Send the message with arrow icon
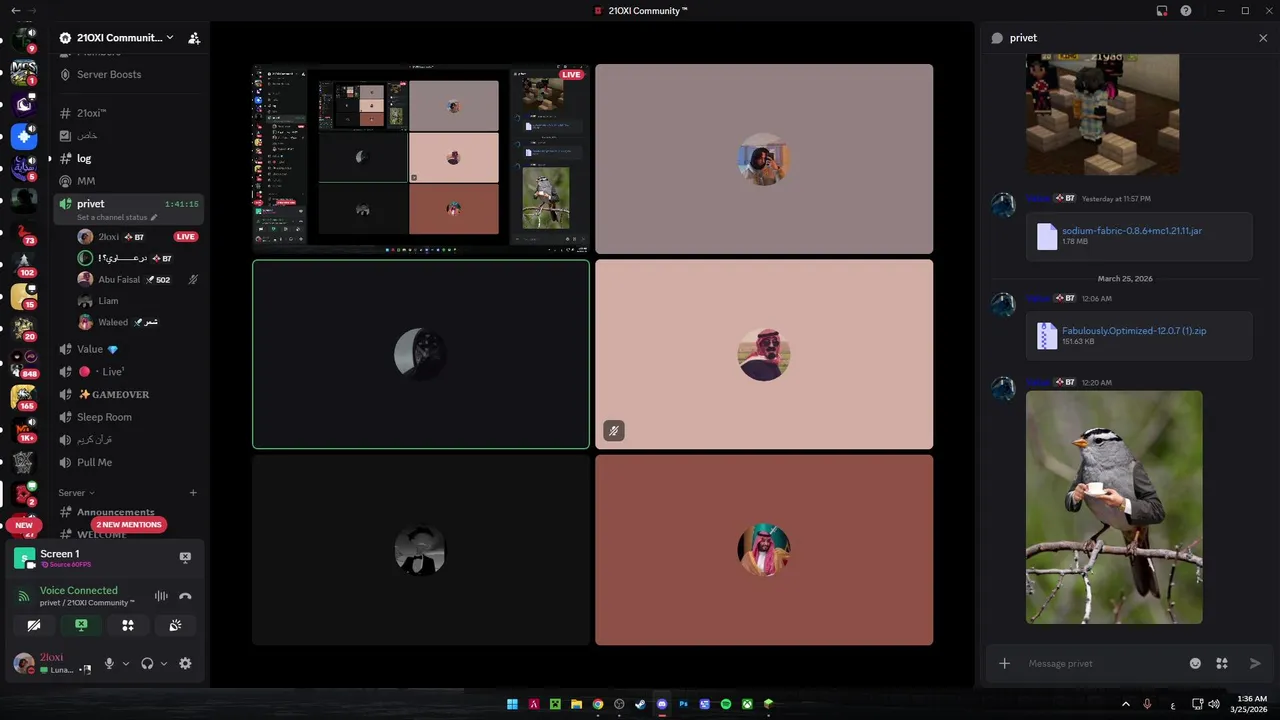 click(1255, 663)
